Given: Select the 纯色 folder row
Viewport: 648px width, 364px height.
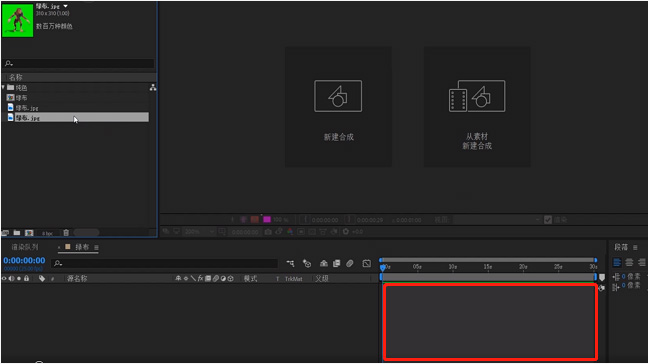Looking at the screenshot, I should click(x=74, y=88).
